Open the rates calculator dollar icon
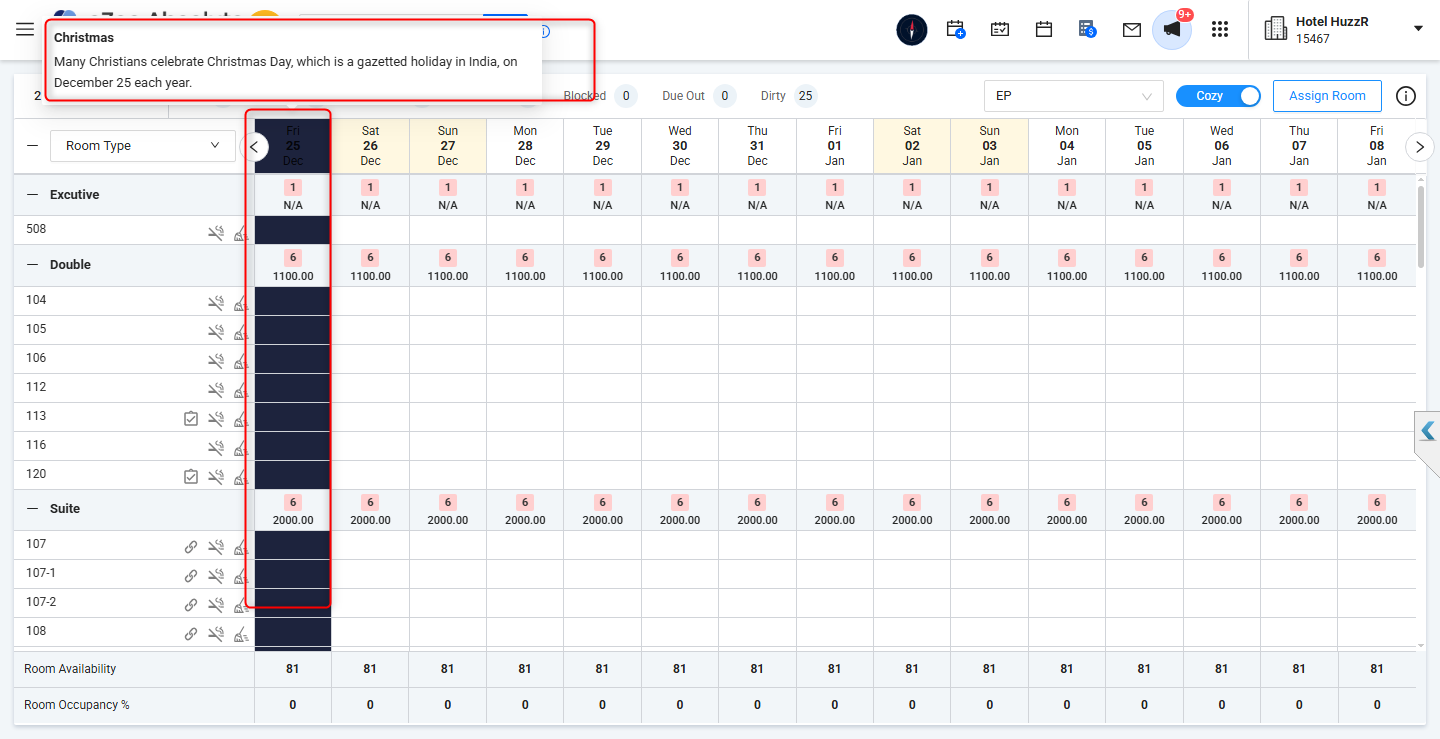 coord(1088,29)
